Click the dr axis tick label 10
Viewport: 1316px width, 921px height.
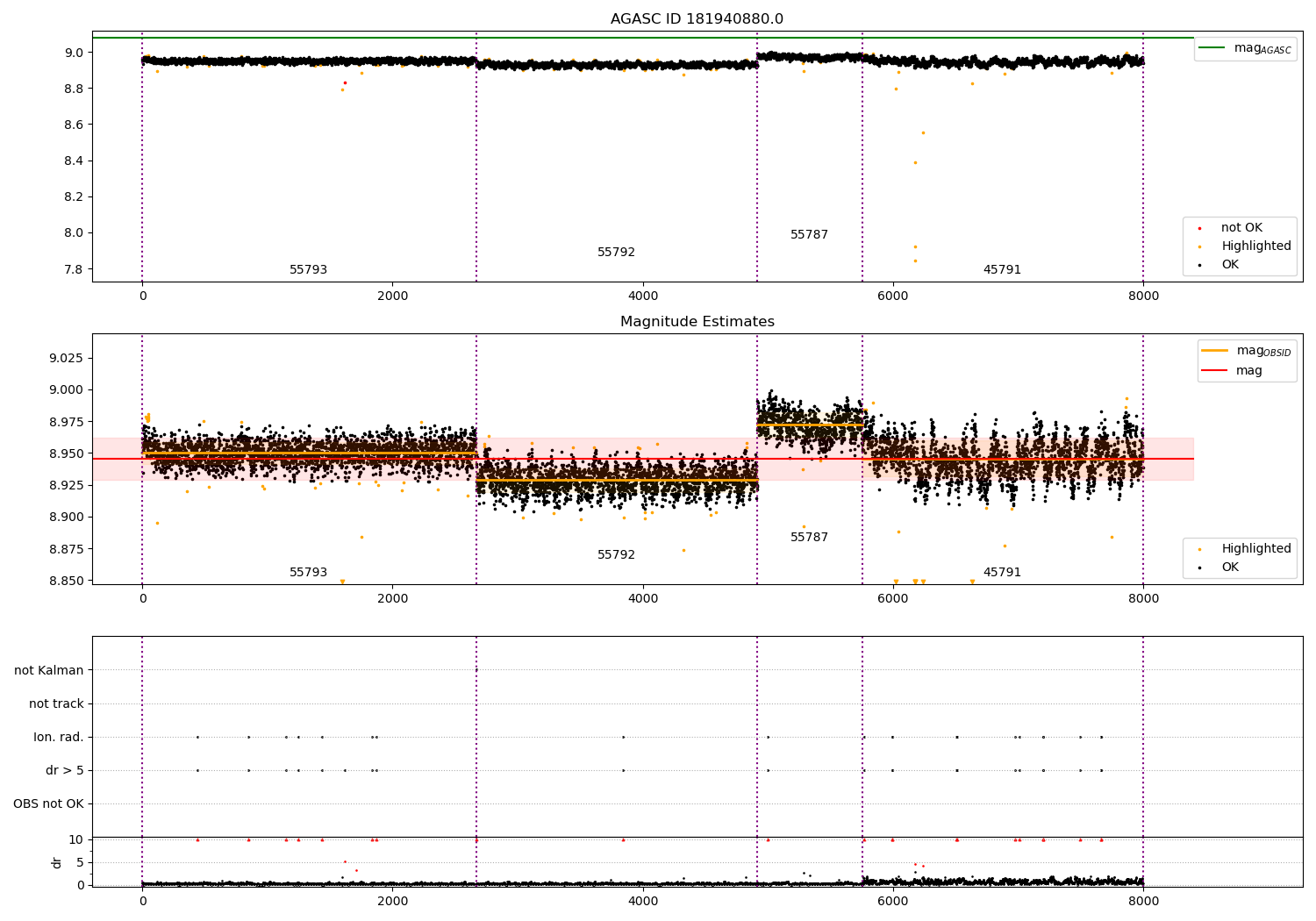click(x=76, y=840)
